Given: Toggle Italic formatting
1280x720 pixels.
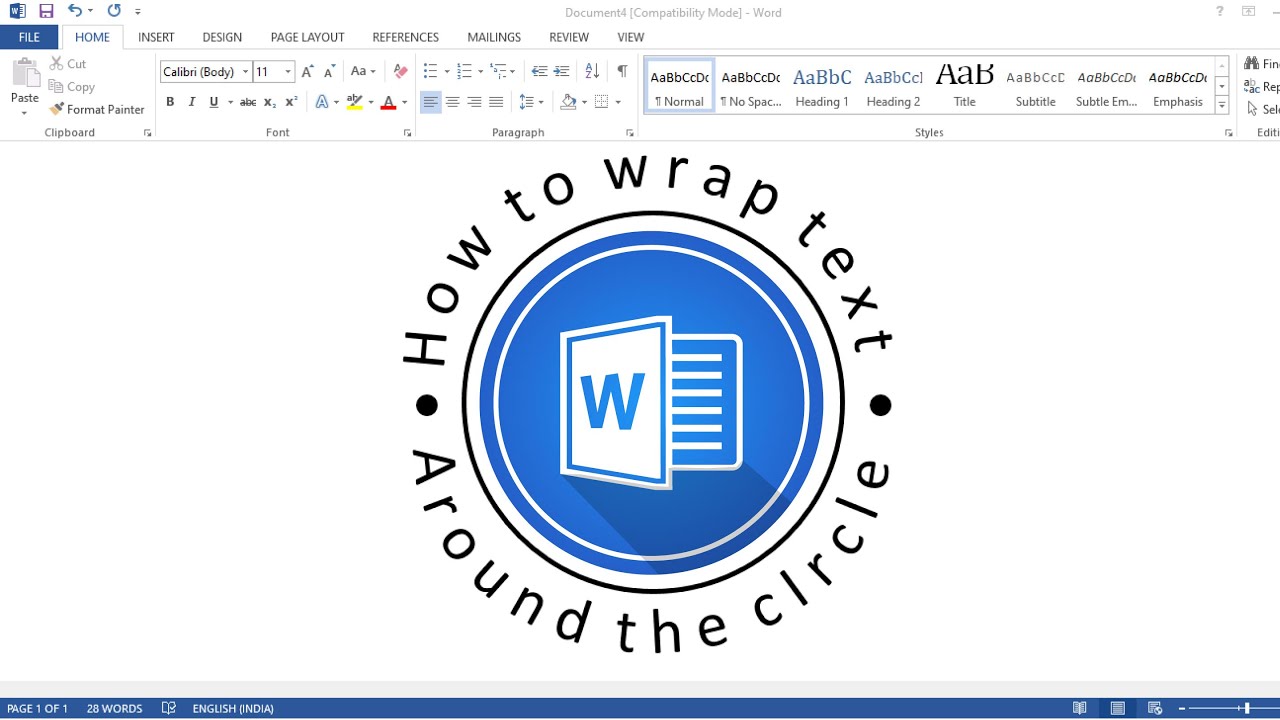Looking at the screenshot, I should 191,102.
